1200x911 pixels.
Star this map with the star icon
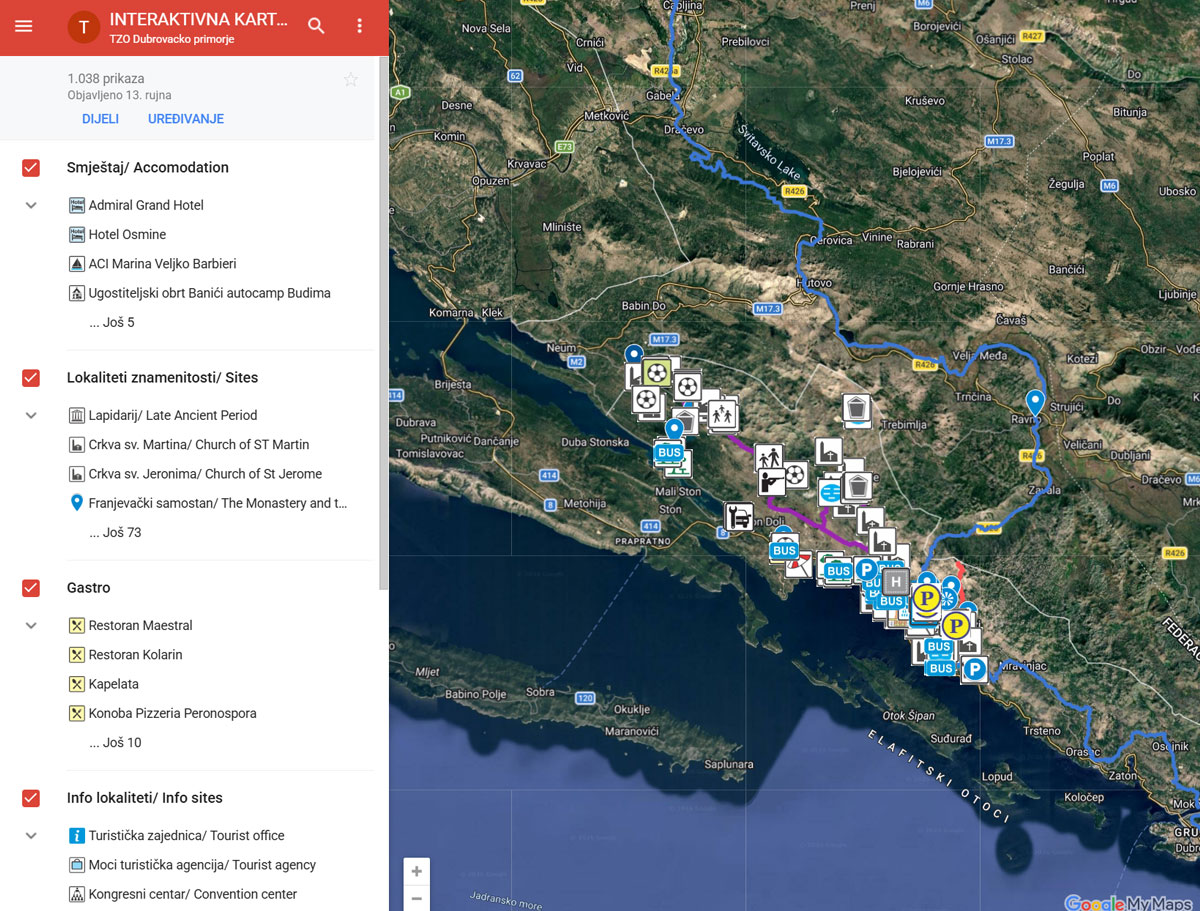coord(350,80)
